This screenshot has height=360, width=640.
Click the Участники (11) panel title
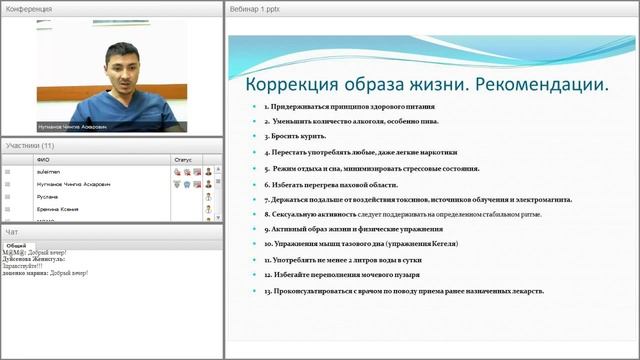[x=30, y=145]
